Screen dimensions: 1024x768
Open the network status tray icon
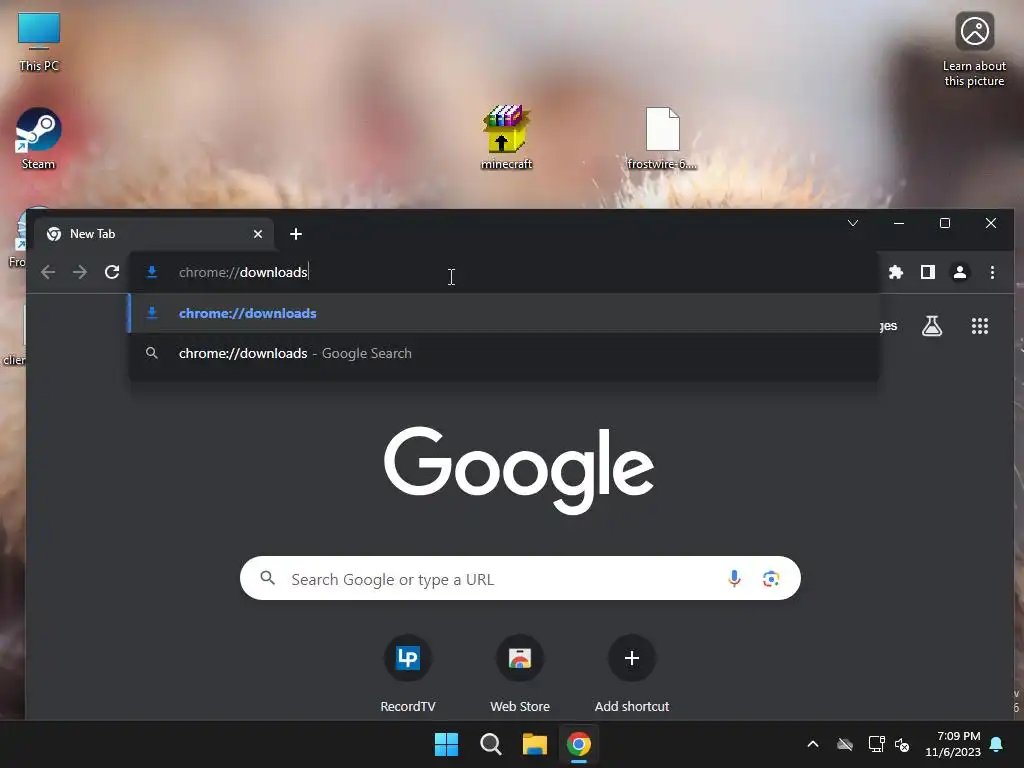click(x=876, y=744)
